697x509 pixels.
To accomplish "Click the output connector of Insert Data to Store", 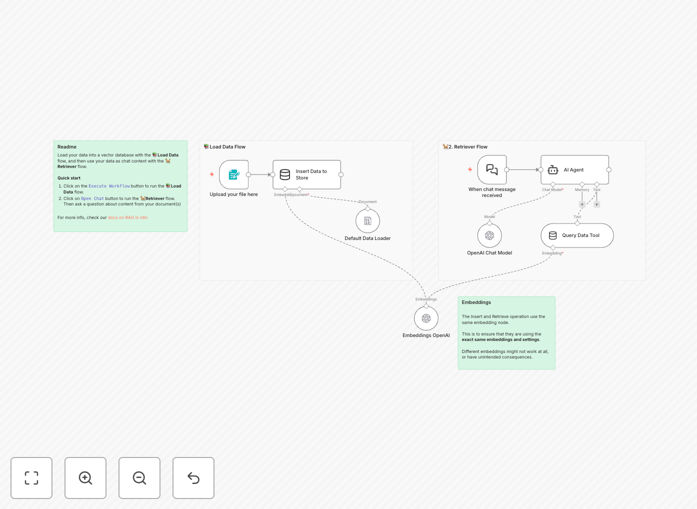I will 341,175.
